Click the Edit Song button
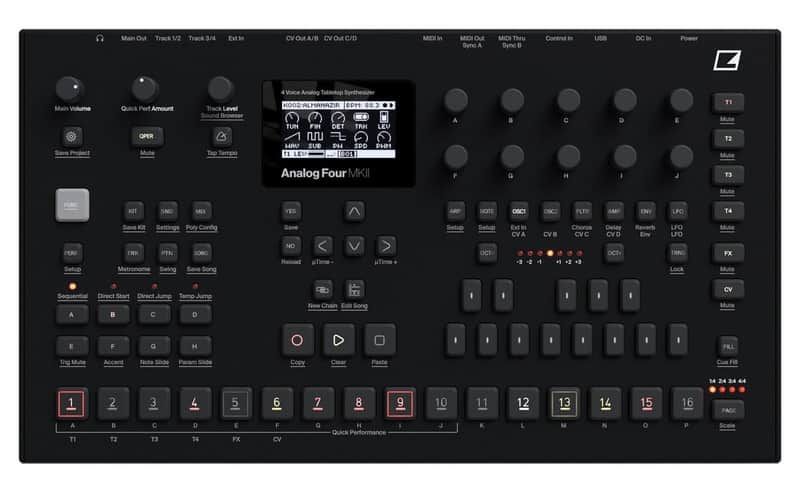 tap(354, 290)
